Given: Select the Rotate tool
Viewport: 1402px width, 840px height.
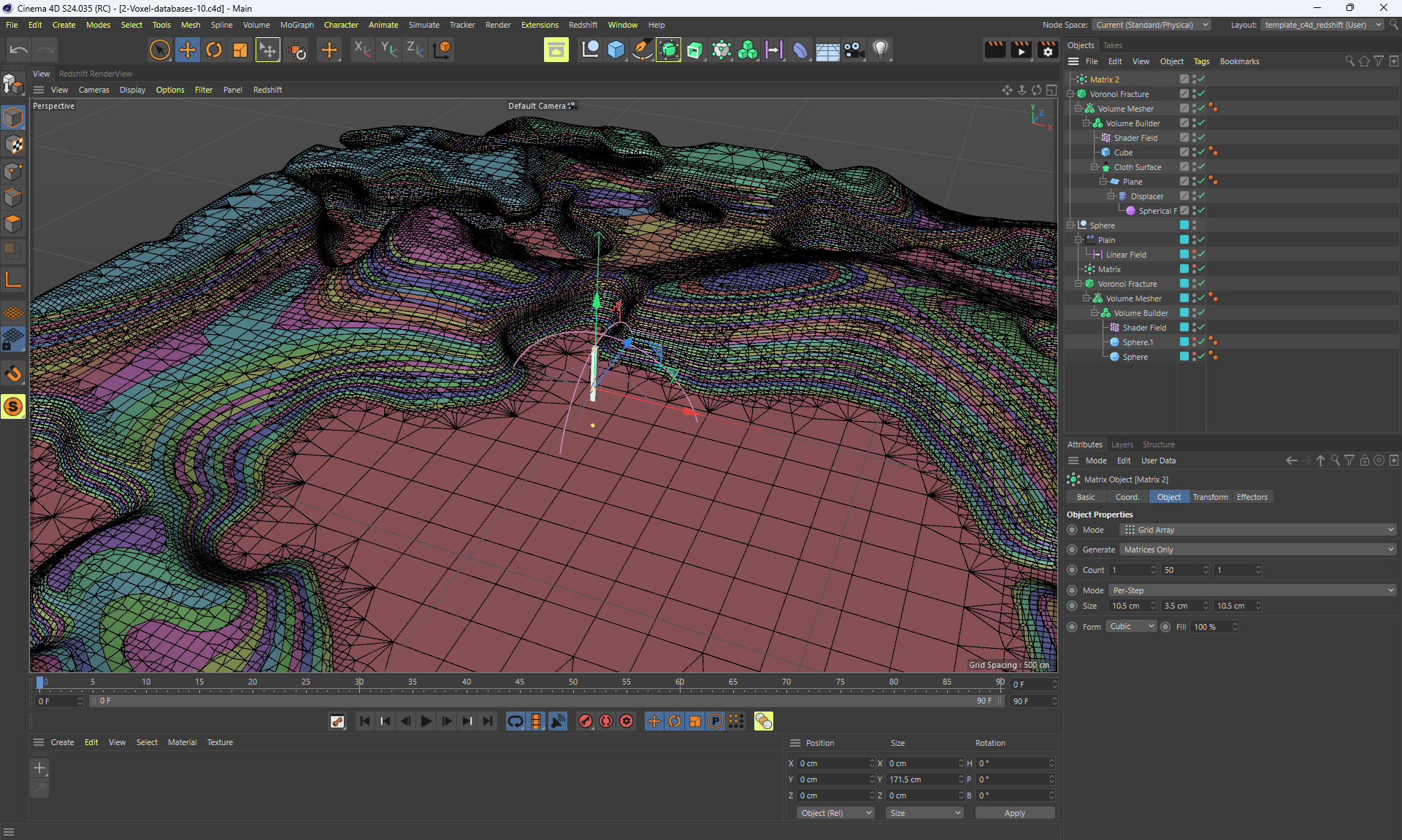Looking at the screenshot, I should 214,50.
